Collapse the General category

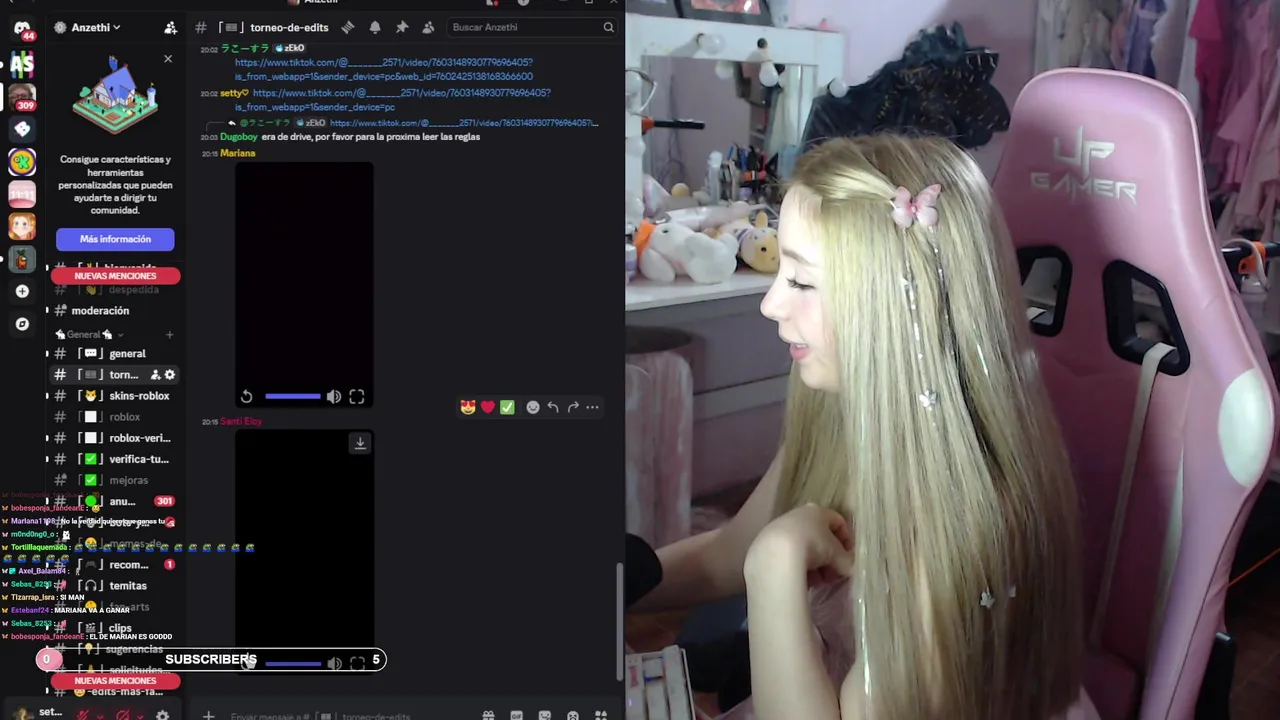pos(90,334)
